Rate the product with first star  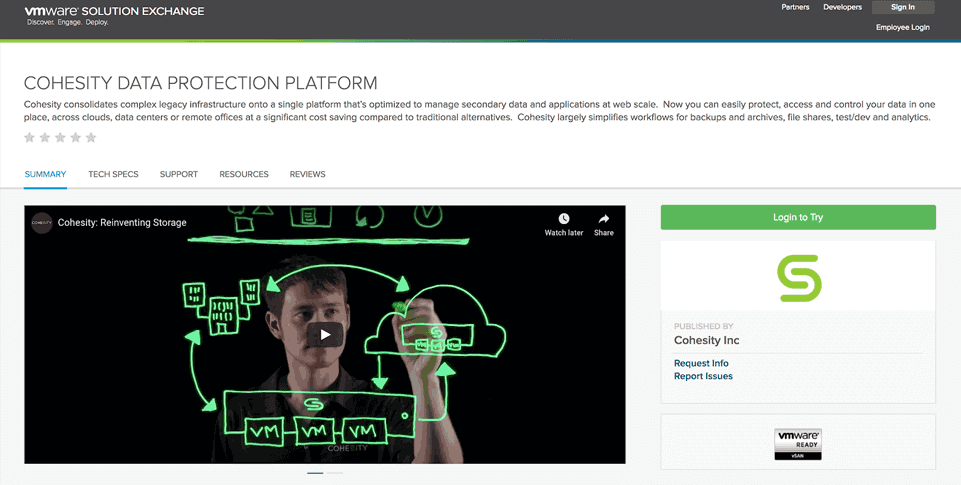point(30,137)
